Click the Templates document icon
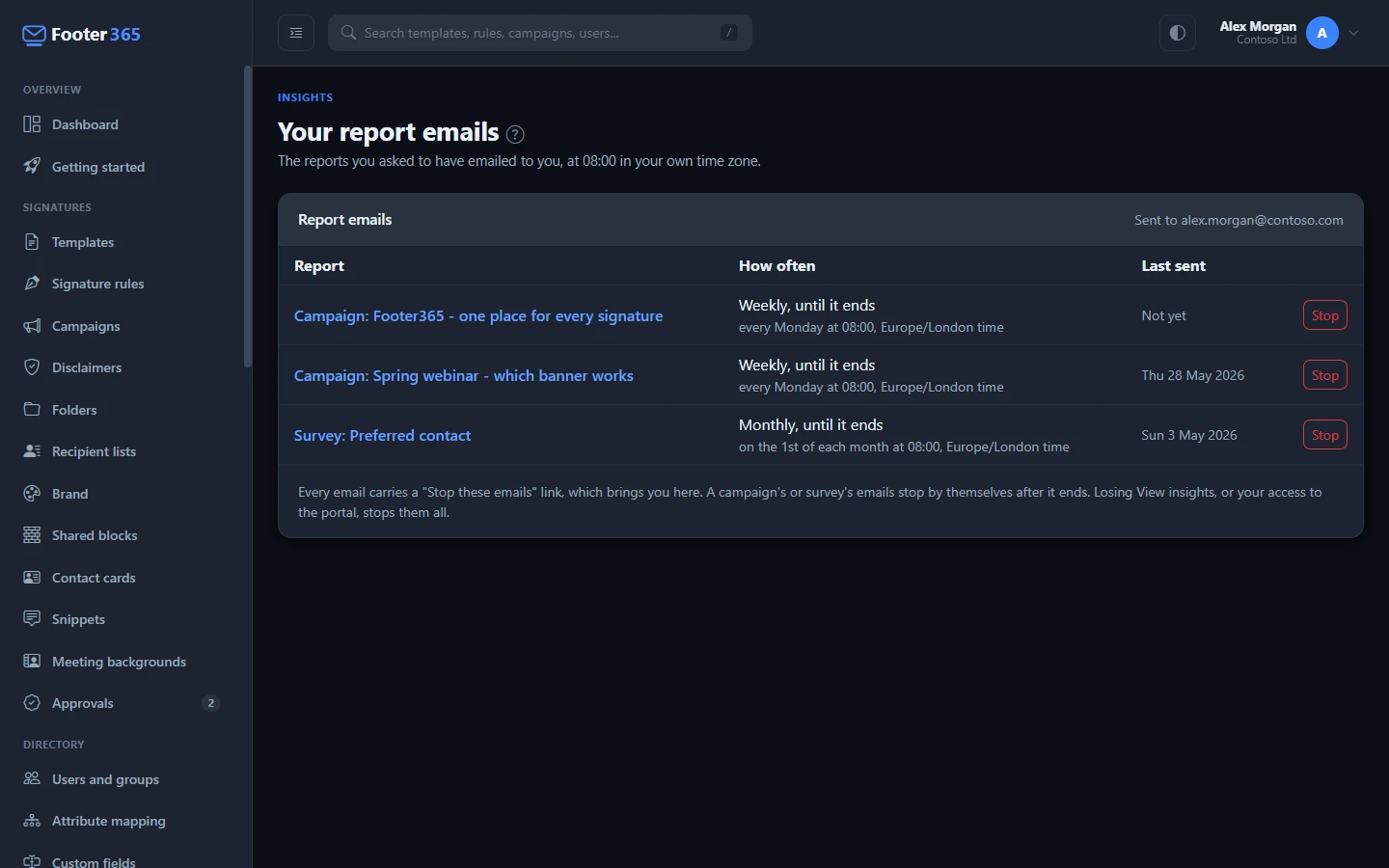1389x868 pixels. pos(32,242)
